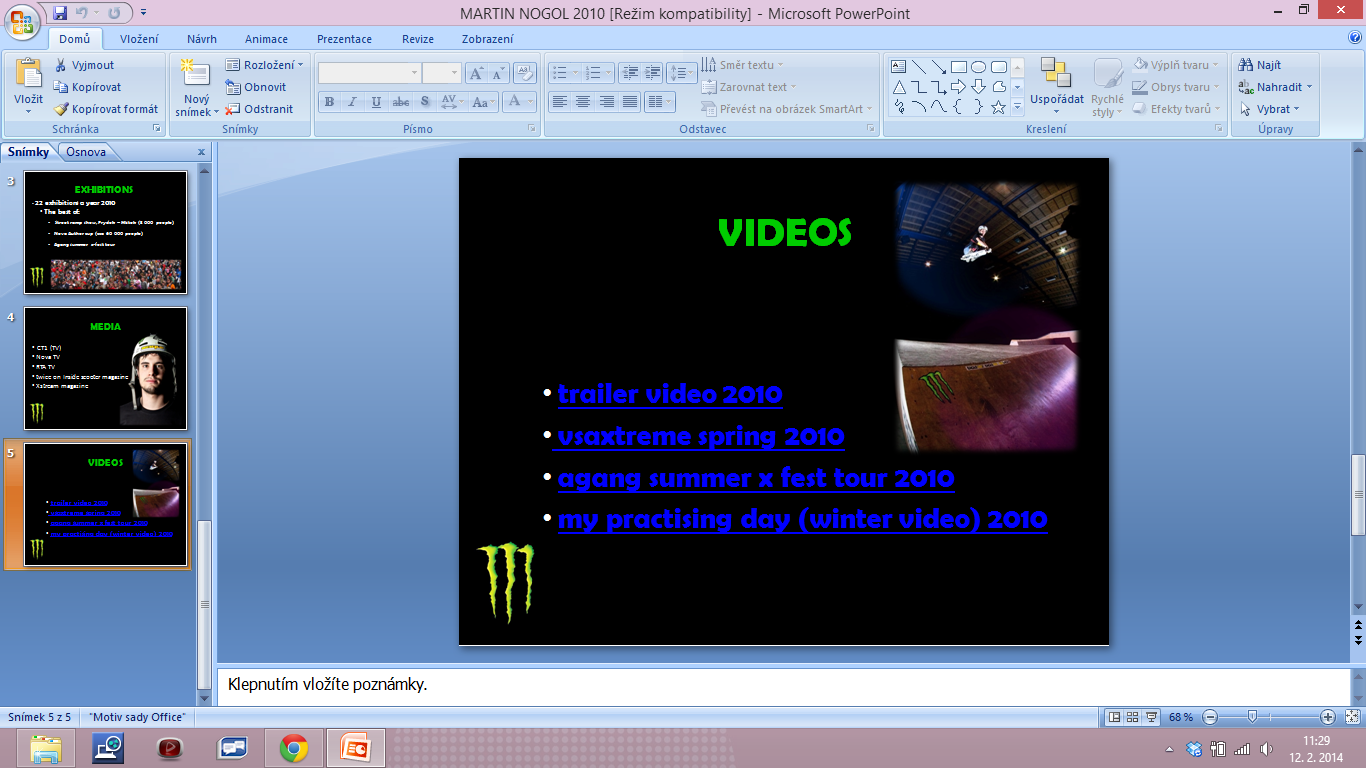
Task: Toggle bold formatting button
Action: [329, 102]
